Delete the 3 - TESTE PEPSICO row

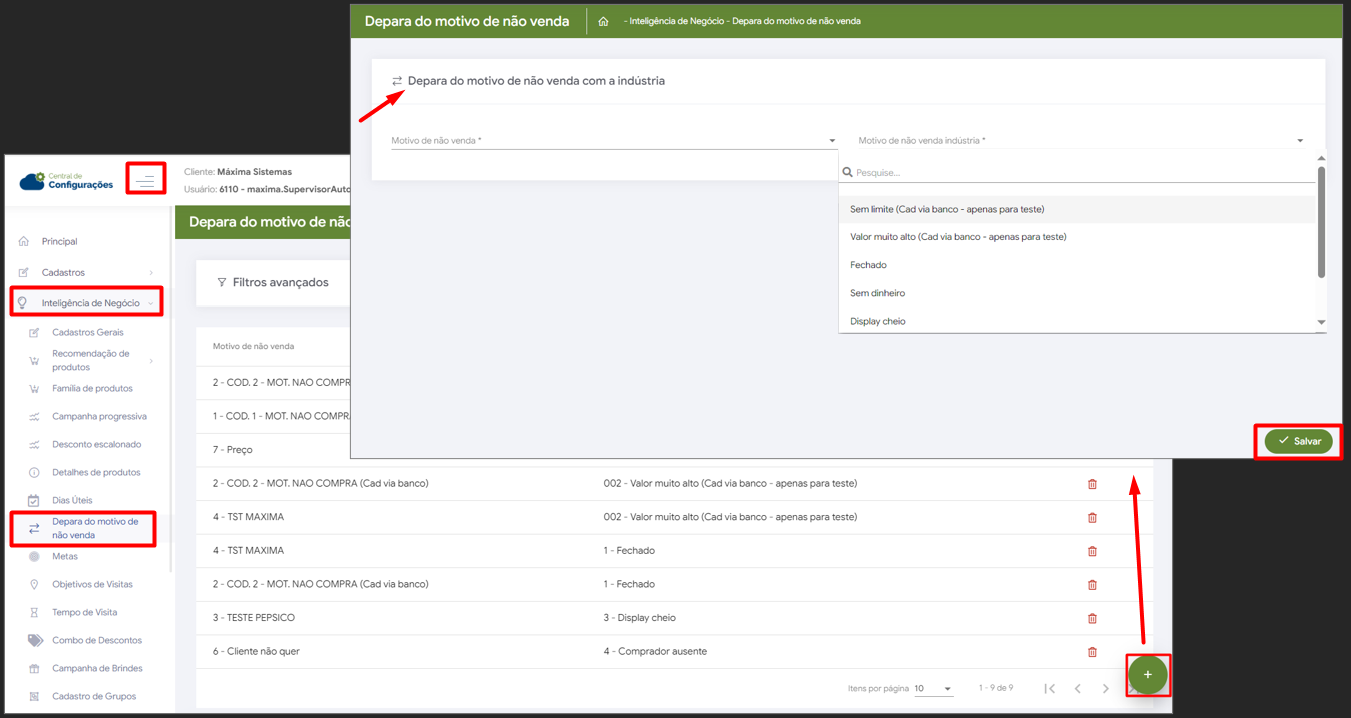(1092, 618)
